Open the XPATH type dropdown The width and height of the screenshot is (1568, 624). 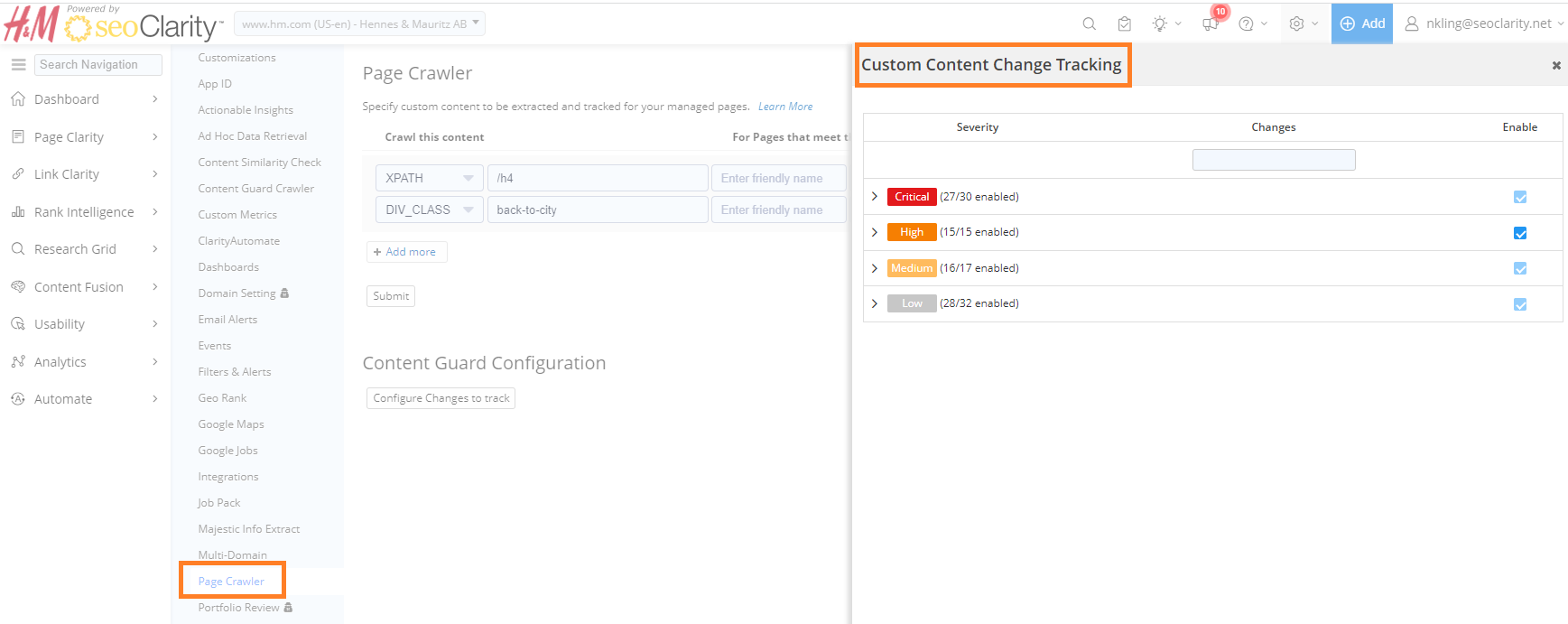point(429,178)
